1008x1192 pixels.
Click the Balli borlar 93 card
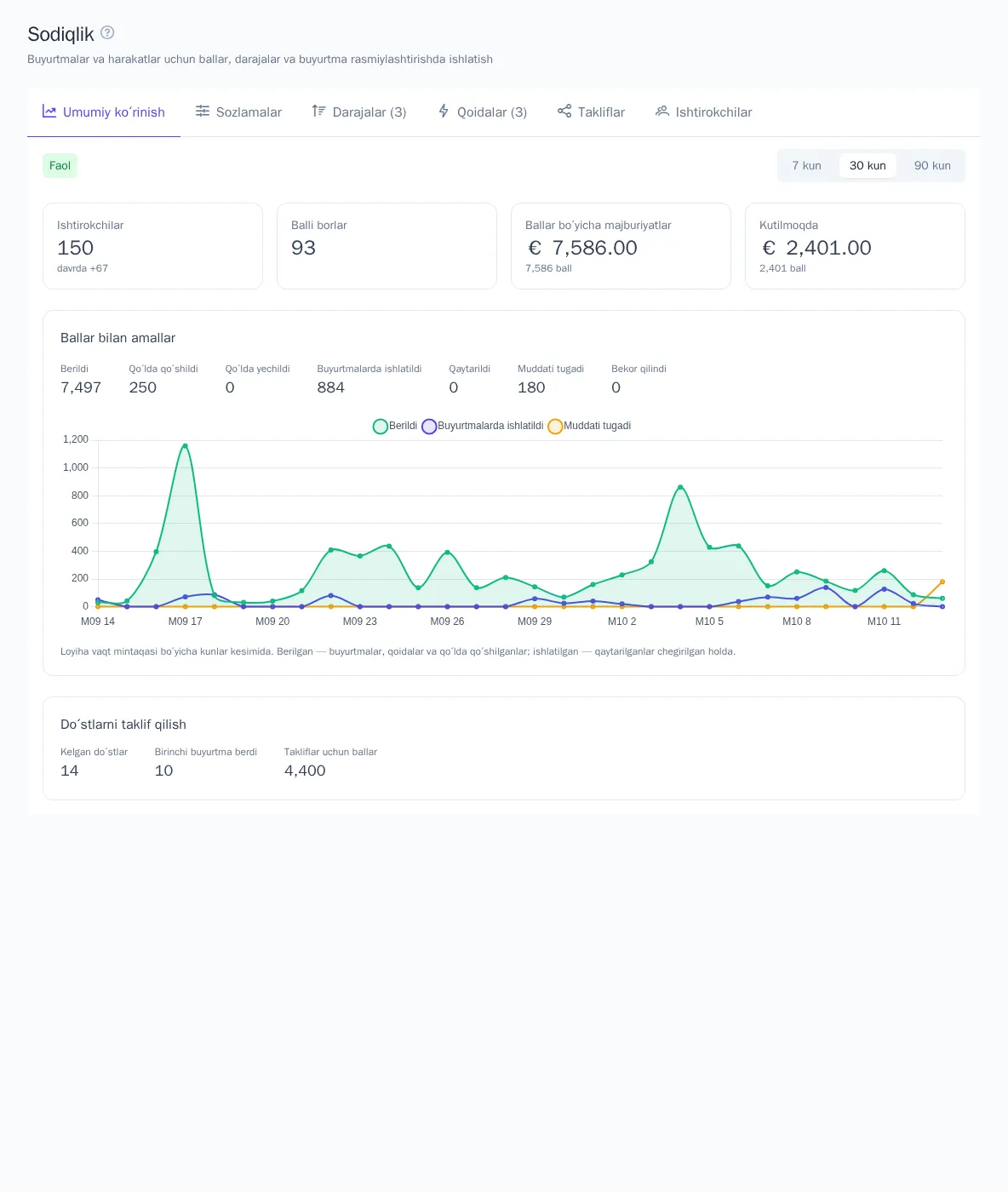tap(387, 246)
